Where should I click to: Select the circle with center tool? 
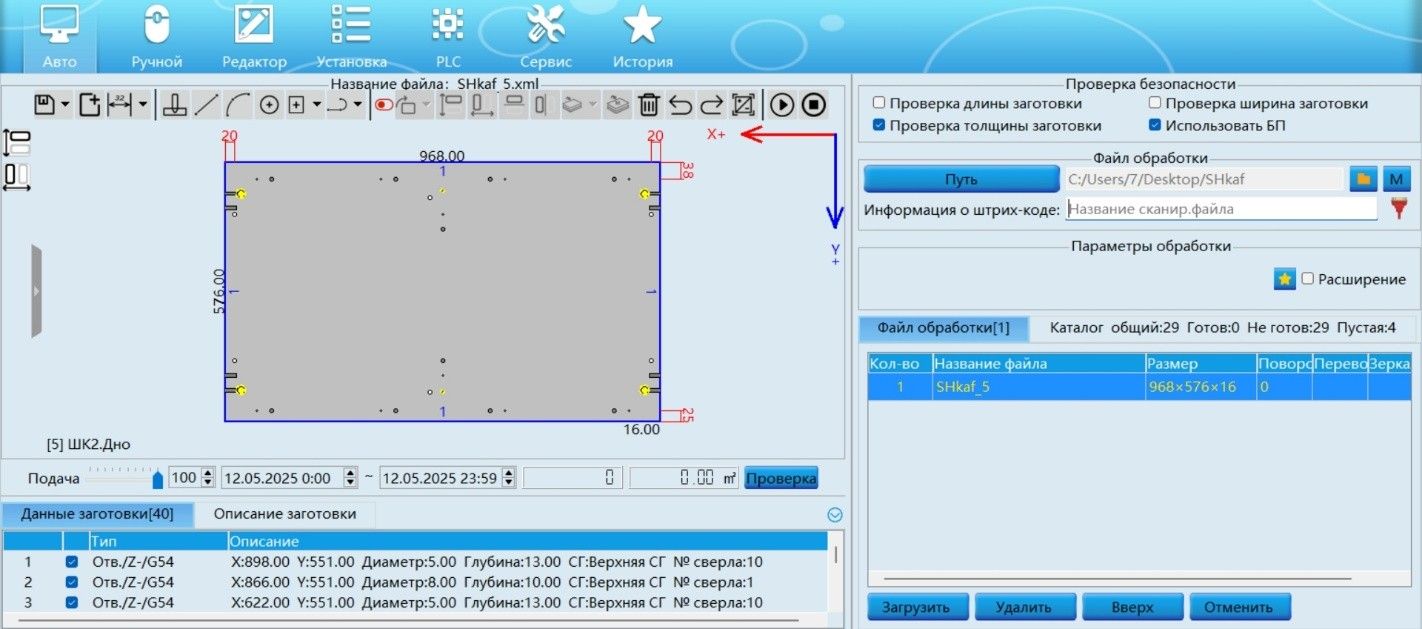click(269, 104)
